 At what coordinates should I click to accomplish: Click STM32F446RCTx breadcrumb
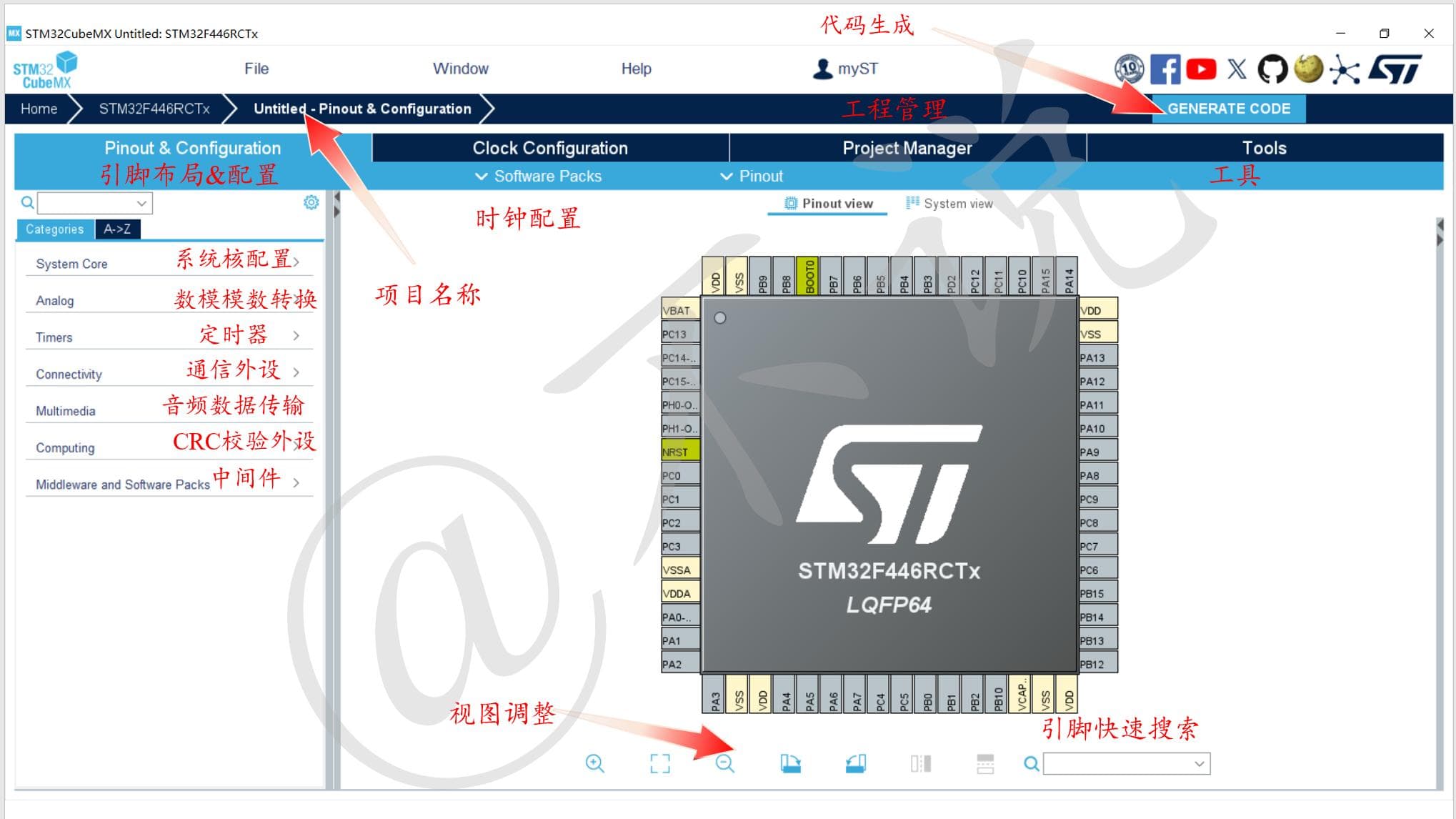pos(154,109)
